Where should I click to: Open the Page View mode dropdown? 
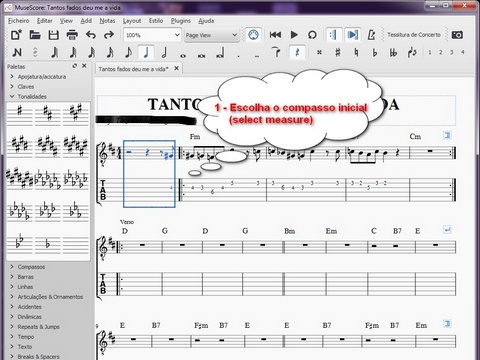coord(211,35)
